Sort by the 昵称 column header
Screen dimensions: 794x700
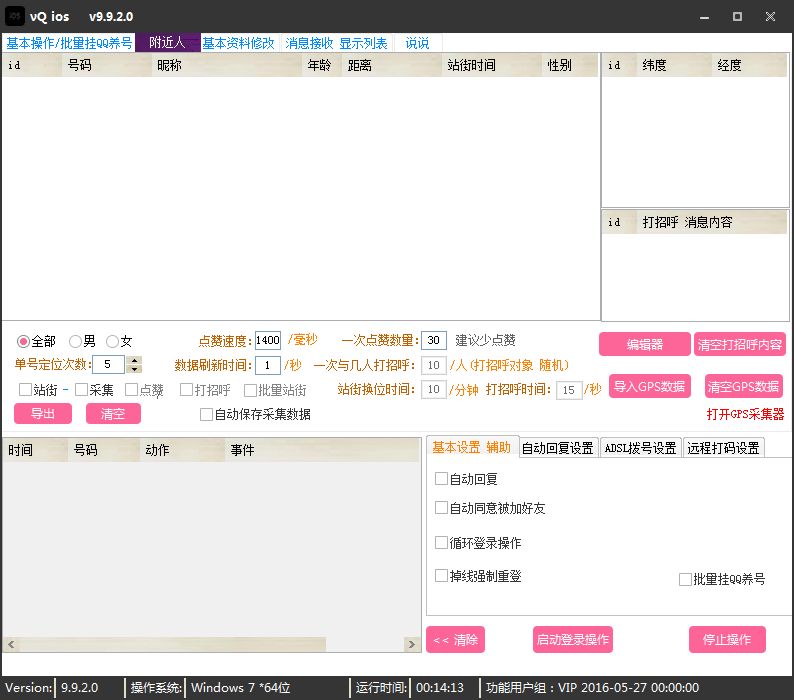point(226,65)
